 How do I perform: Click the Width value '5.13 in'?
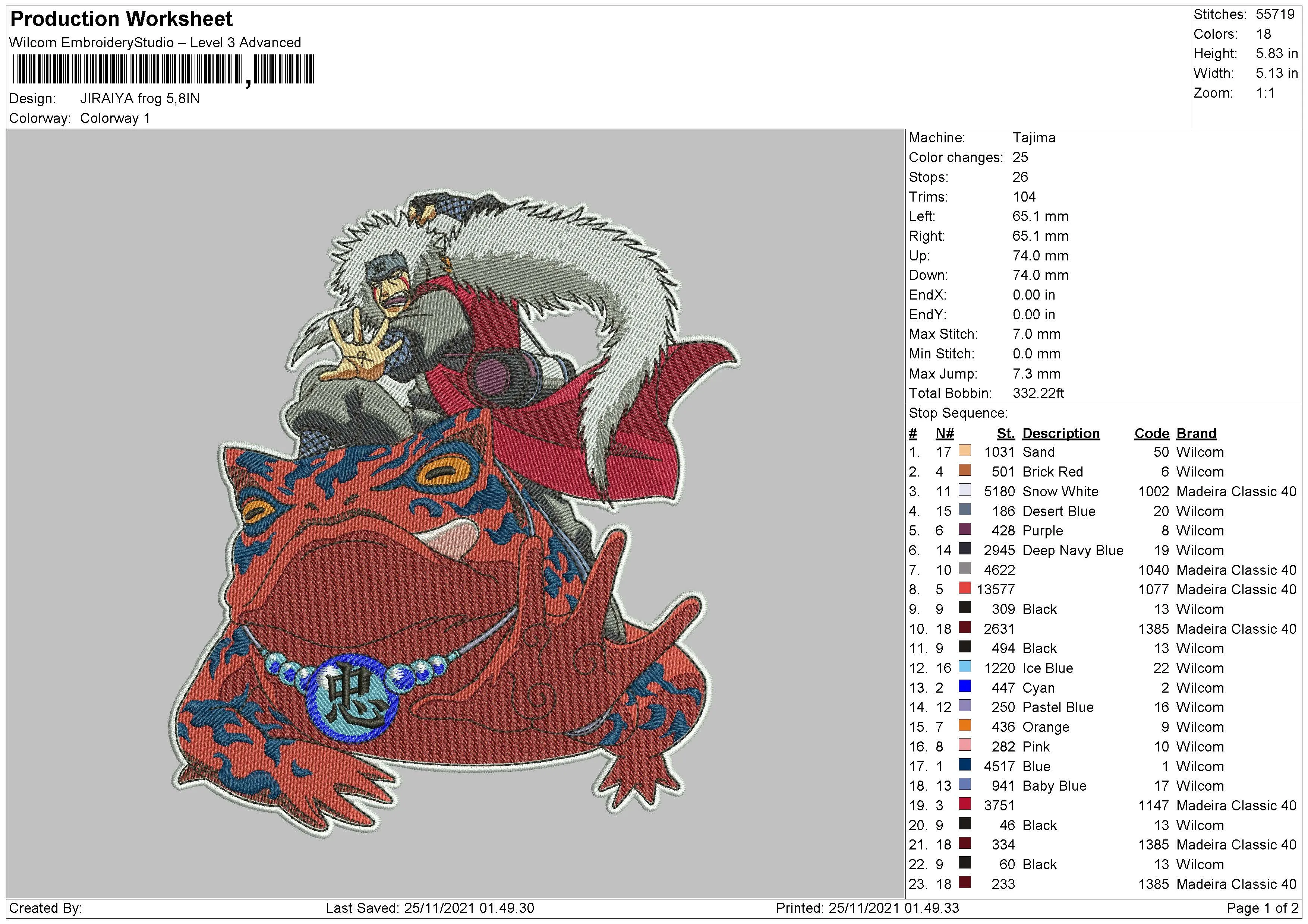click(x=1277, y=73)
